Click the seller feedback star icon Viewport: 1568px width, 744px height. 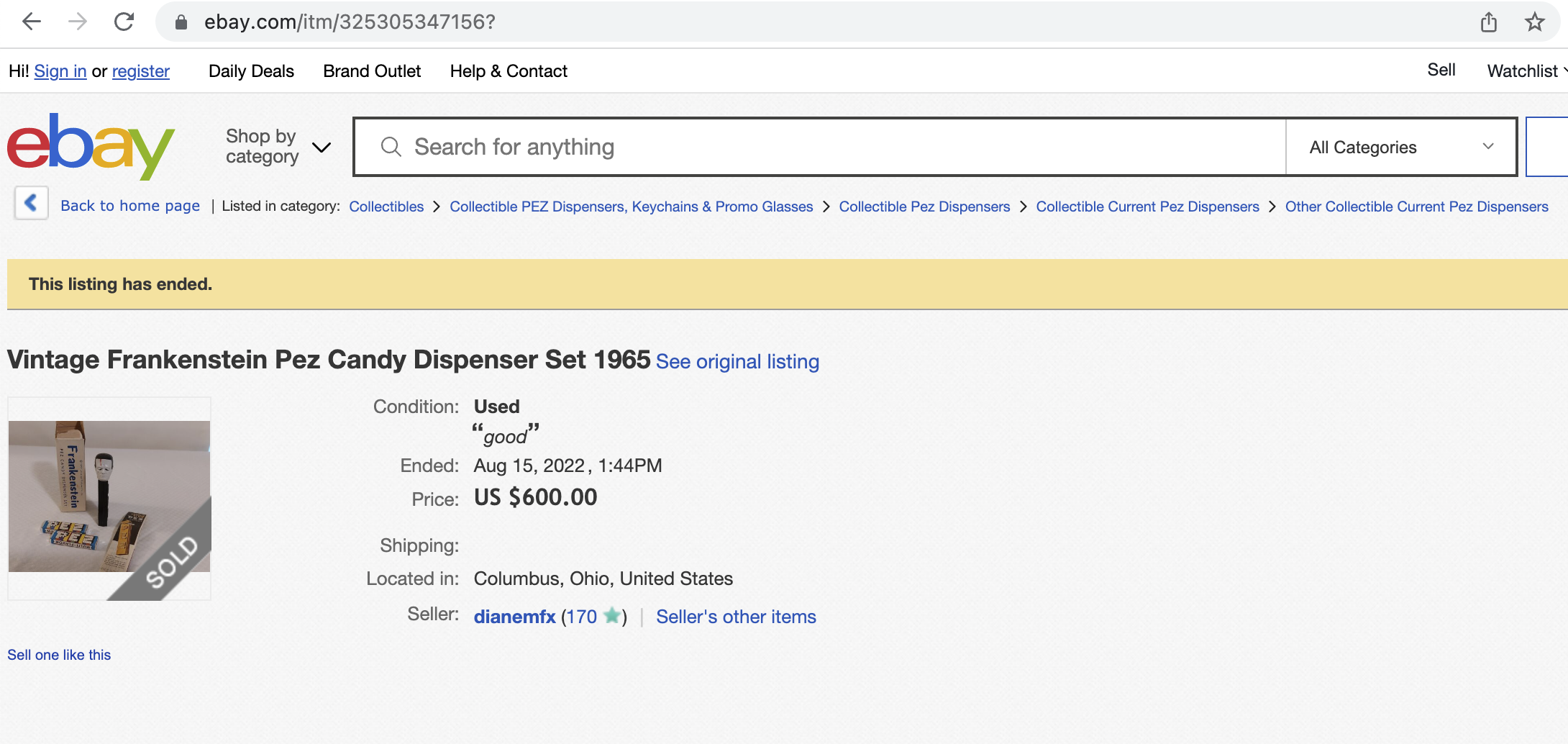tap(612, 616)
